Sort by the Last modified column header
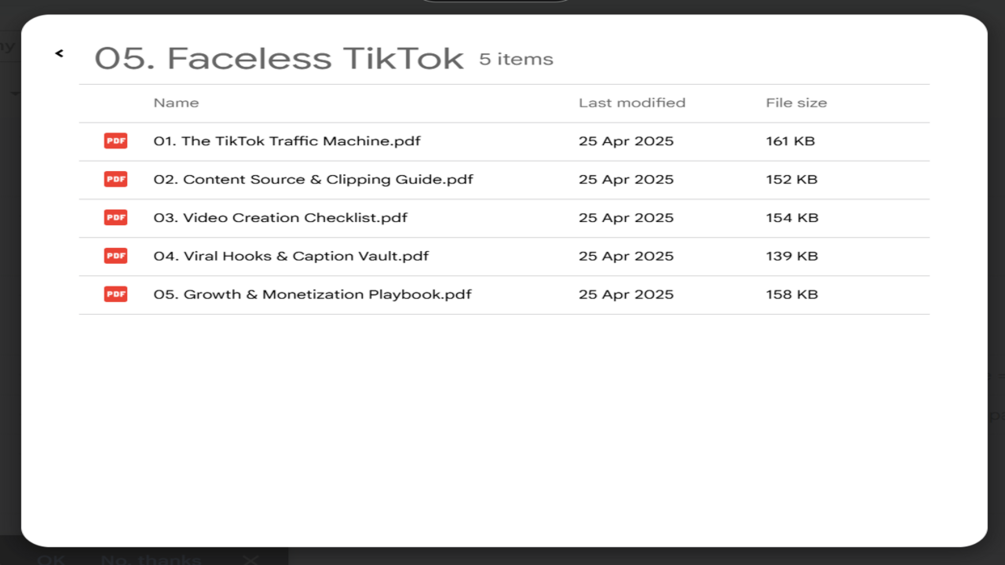Screen dimensions: 1005x565 click(632, 103)
